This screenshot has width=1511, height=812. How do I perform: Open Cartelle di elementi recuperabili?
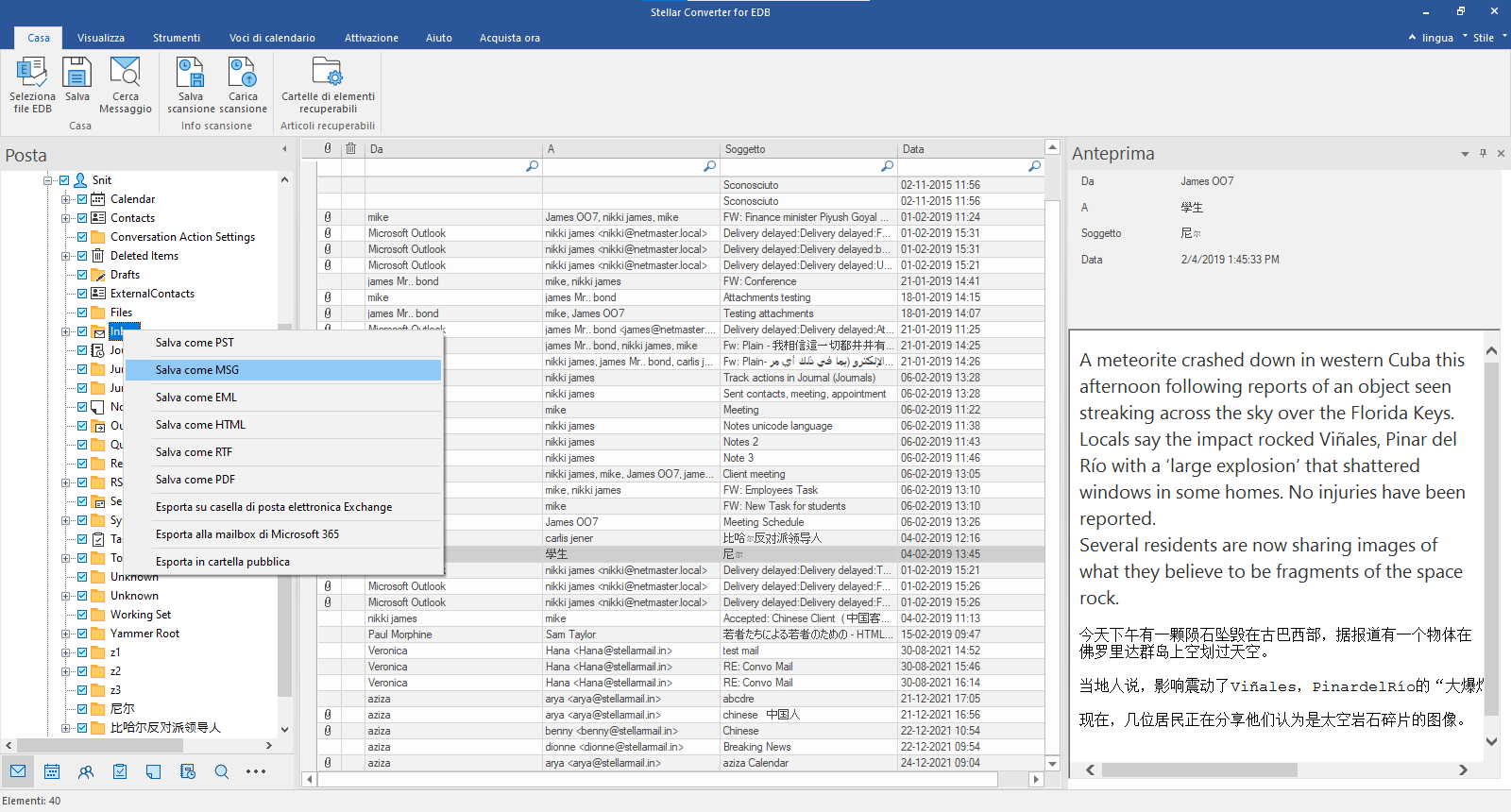328,85
